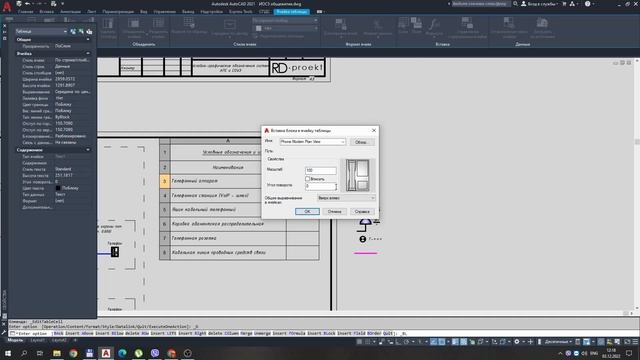Click the Select Objects icon in Properties palette
This screenshot has width=640, height=360.
click(81, 31)
